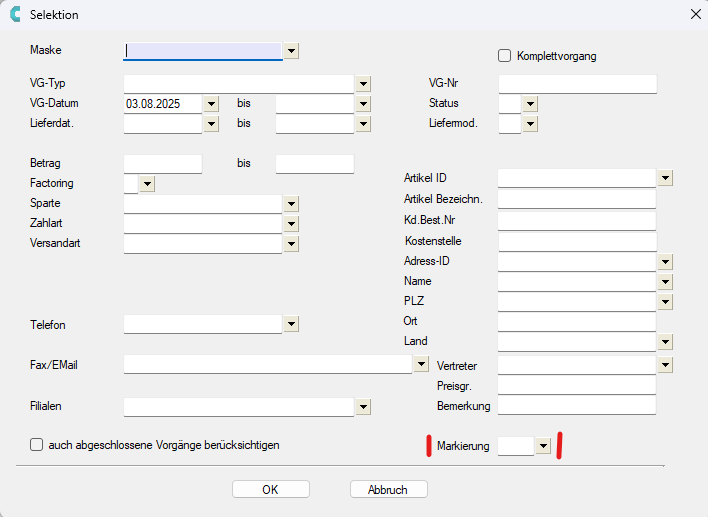708x517 pixels.
Task: Open the Artikel ID dropdown arrow
Action: pos(666,178)
